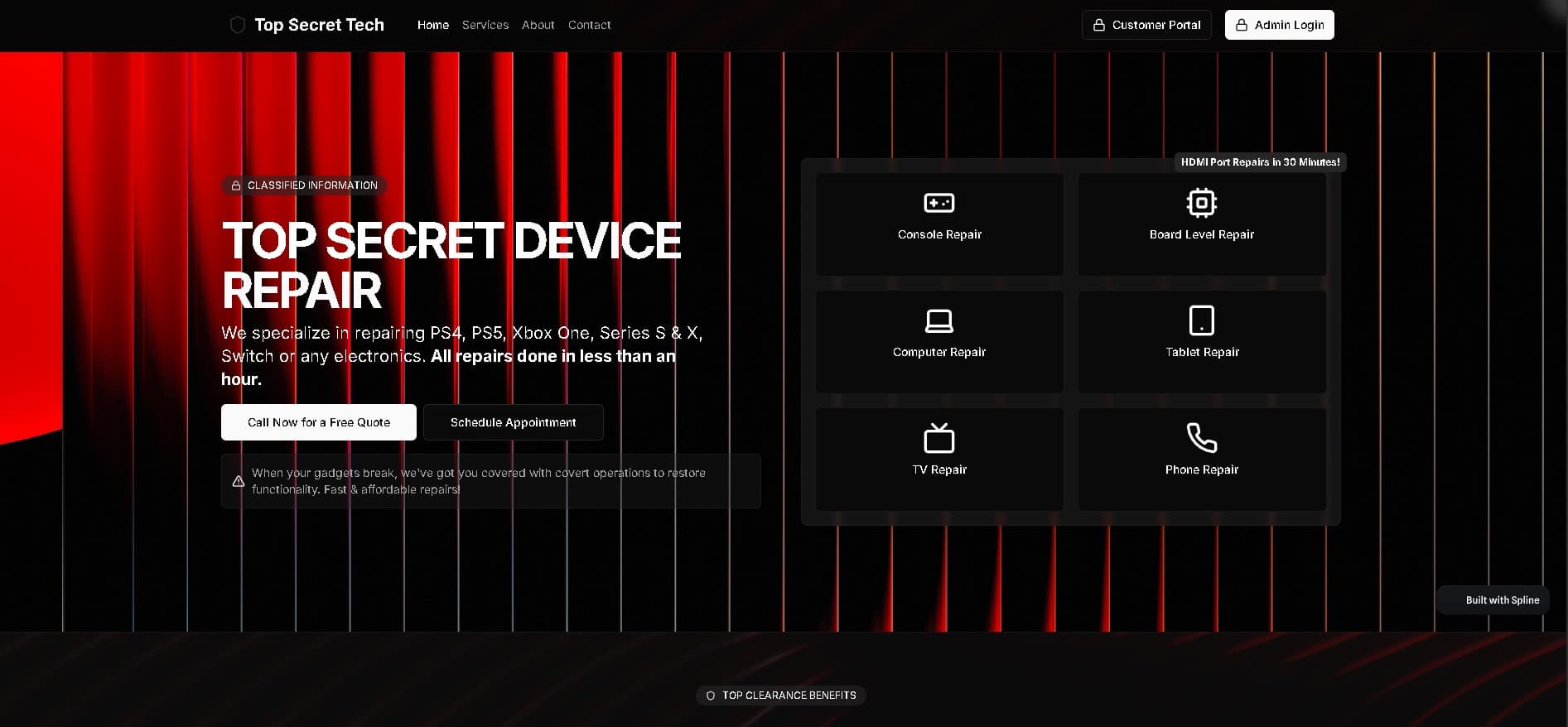The image size is (1568, 727).
Task: Click the shield logo icon beside Top Secret Tech
Action: point(237,25)
